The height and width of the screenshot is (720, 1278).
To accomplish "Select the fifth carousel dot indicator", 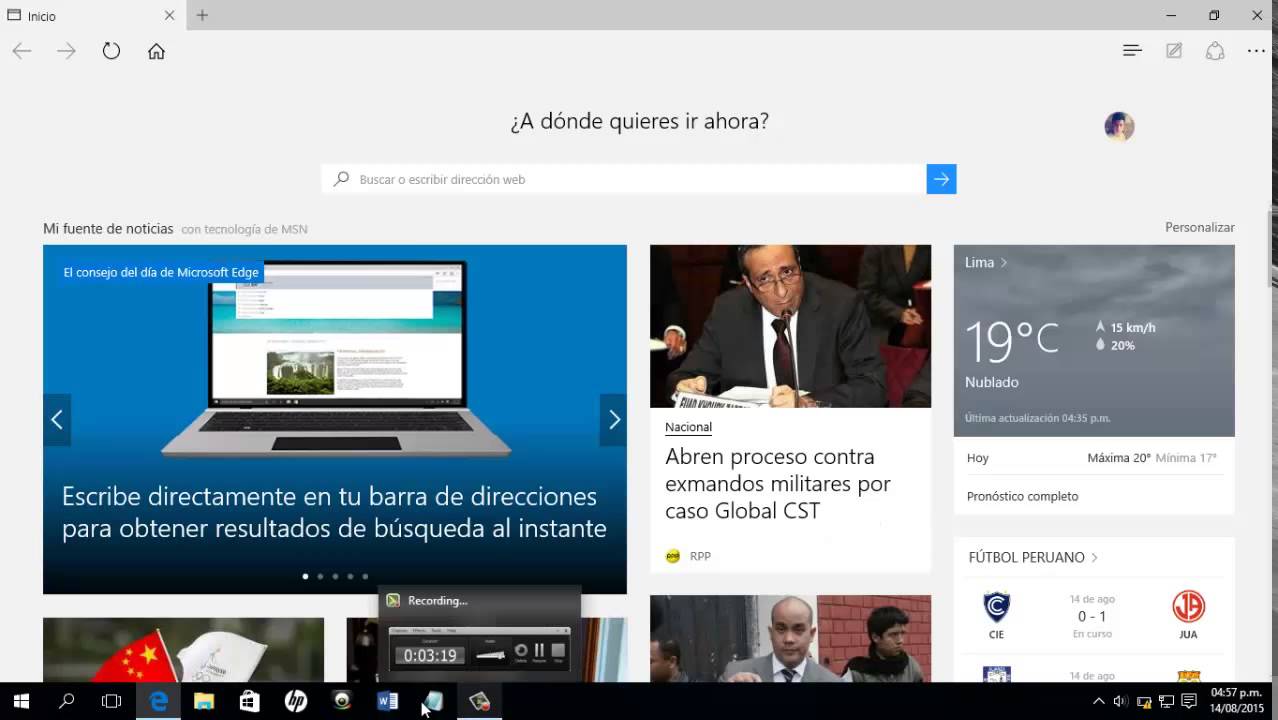I will tap(365, 576).
